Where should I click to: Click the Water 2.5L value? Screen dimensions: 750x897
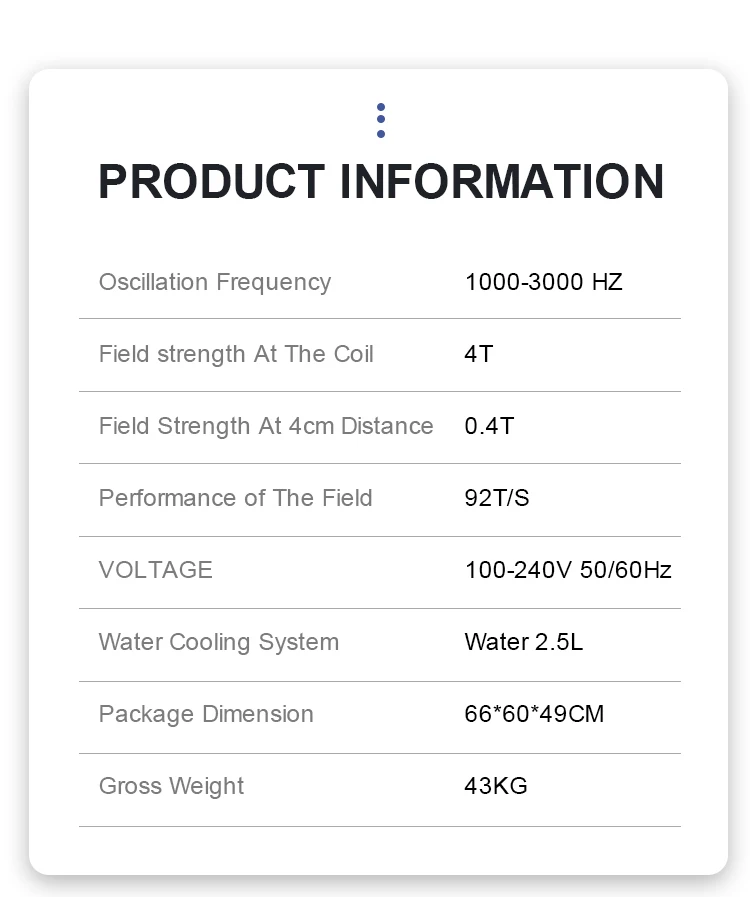[523, 642]
